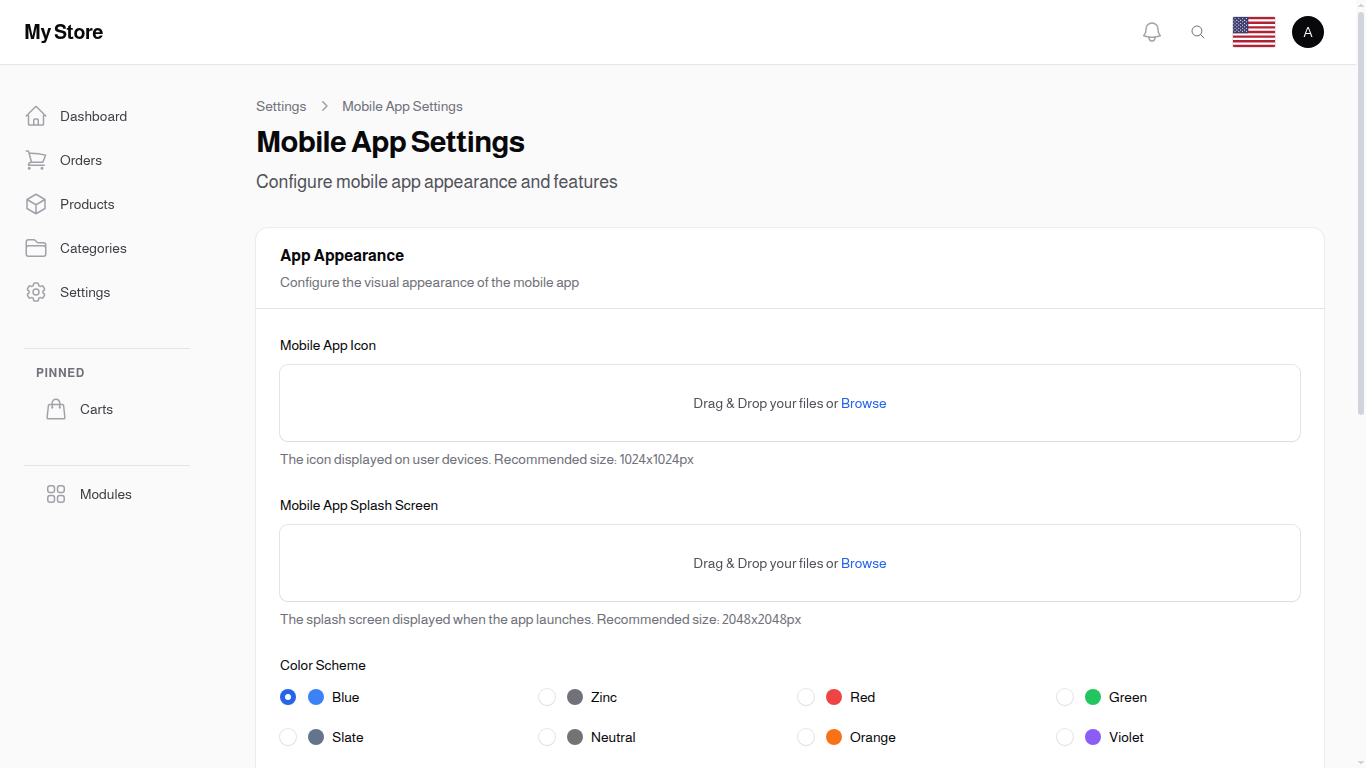
Task: Click the notification bell icon
Action: click(1151, 31)
